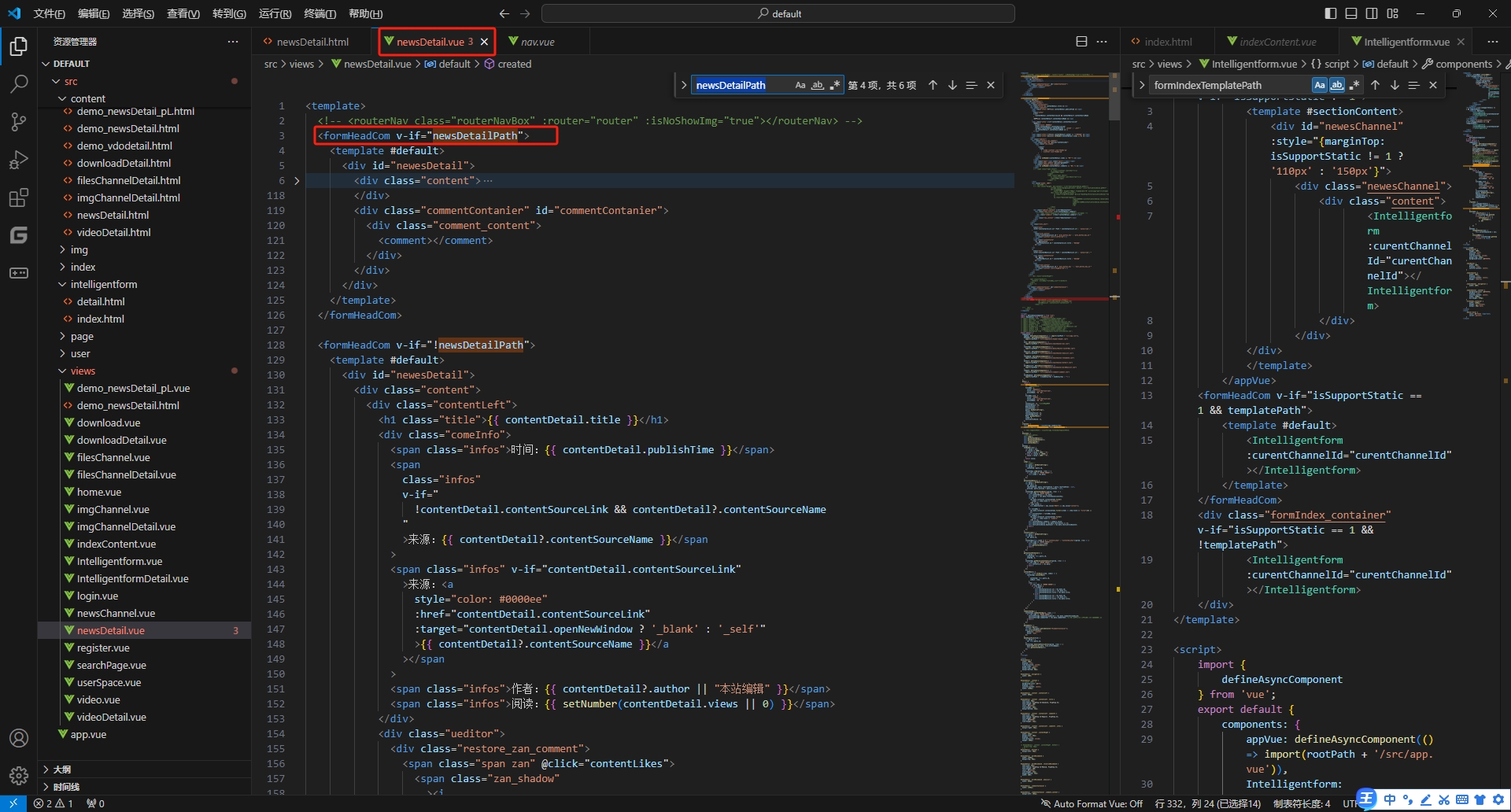Image resolution: width=1511 pixels, height=812 pixels.
Task: Open the Accounts menu icon
Action: (19, 738)
